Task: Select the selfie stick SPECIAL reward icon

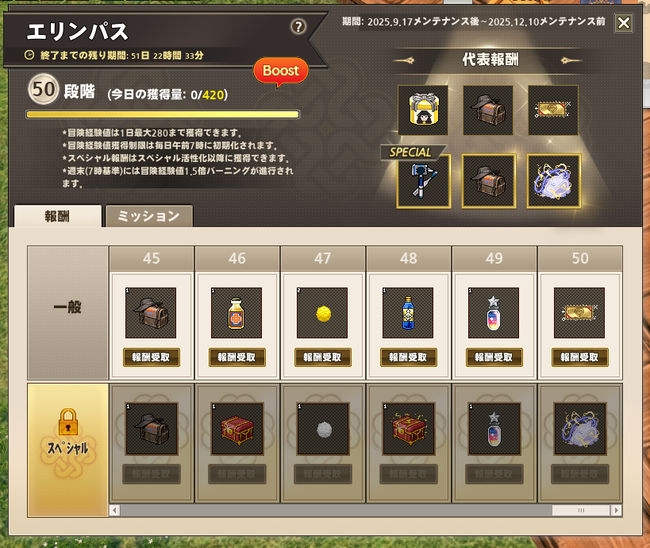Action: pos(424,181)
